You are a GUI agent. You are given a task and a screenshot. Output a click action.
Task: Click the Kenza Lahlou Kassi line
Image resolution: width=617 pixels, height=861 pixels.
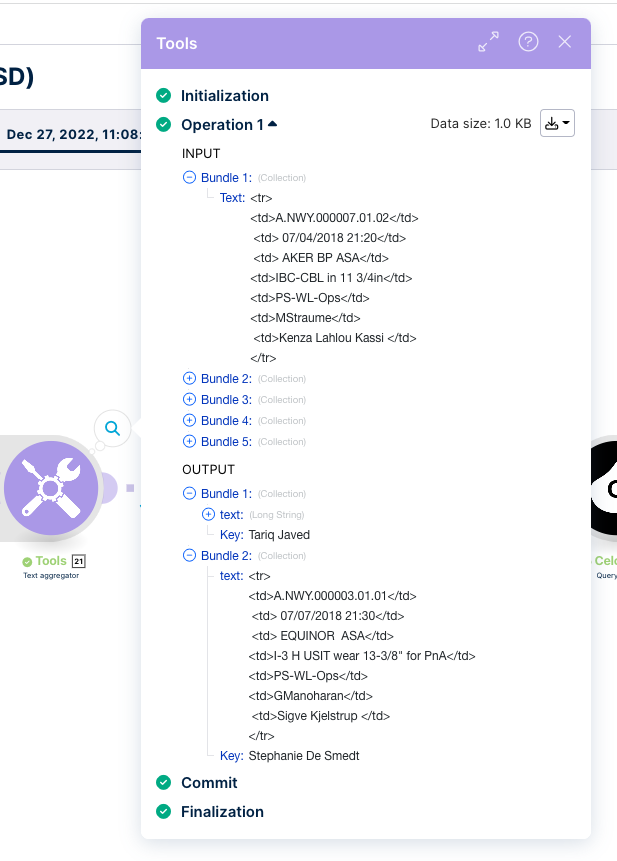(x=335, y=338)
